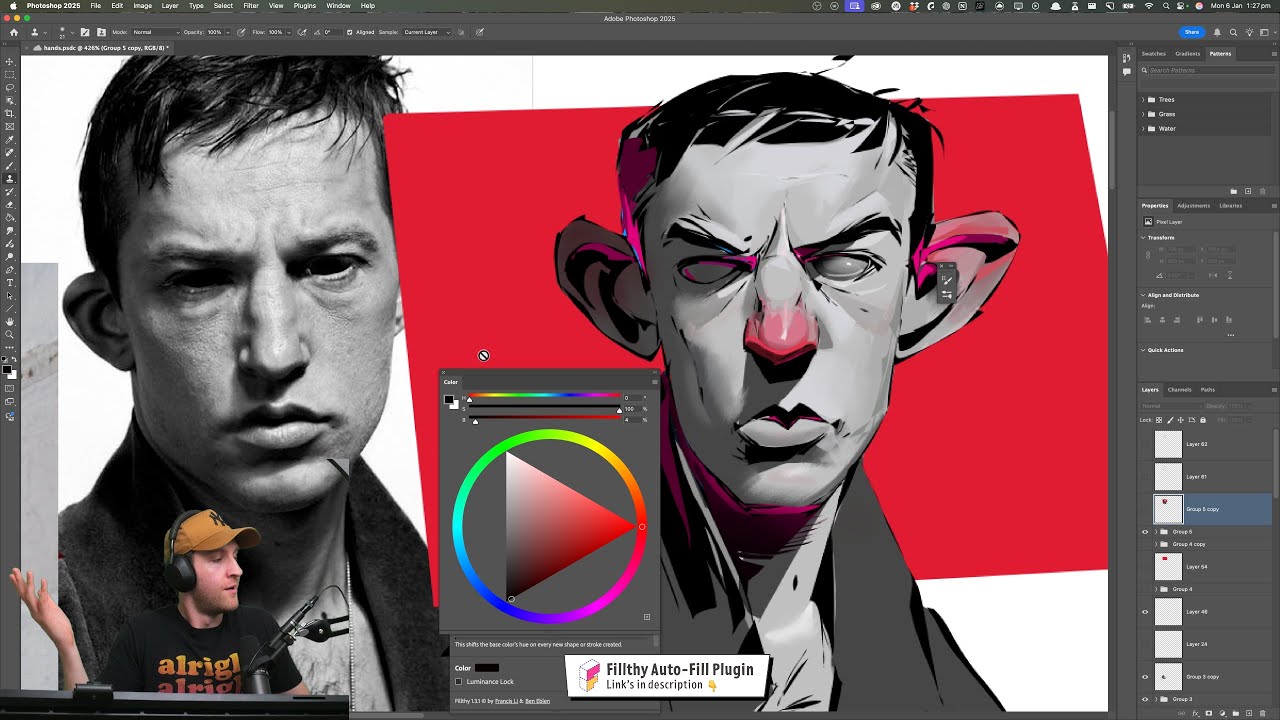Add a layer mask in Layers panel
Screen dimensions: 1280x720
pyautogui.click(x=1208, y=713)
